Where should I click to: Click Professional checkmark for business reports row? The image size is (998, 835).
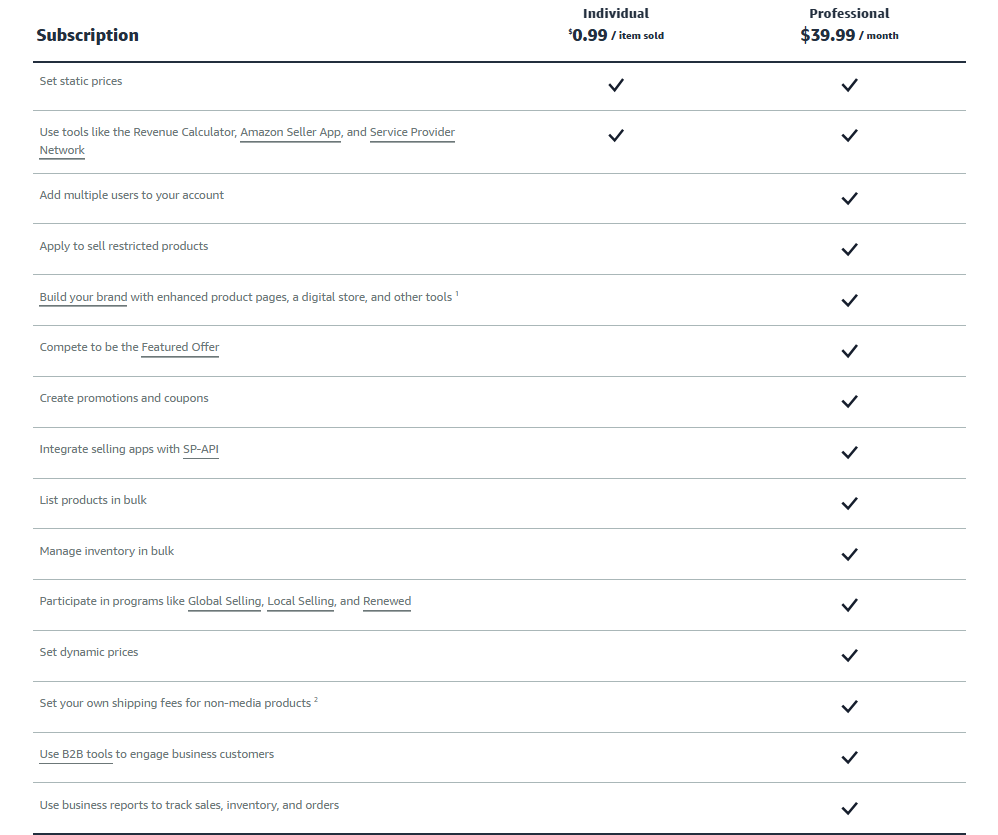click(849, 808)
